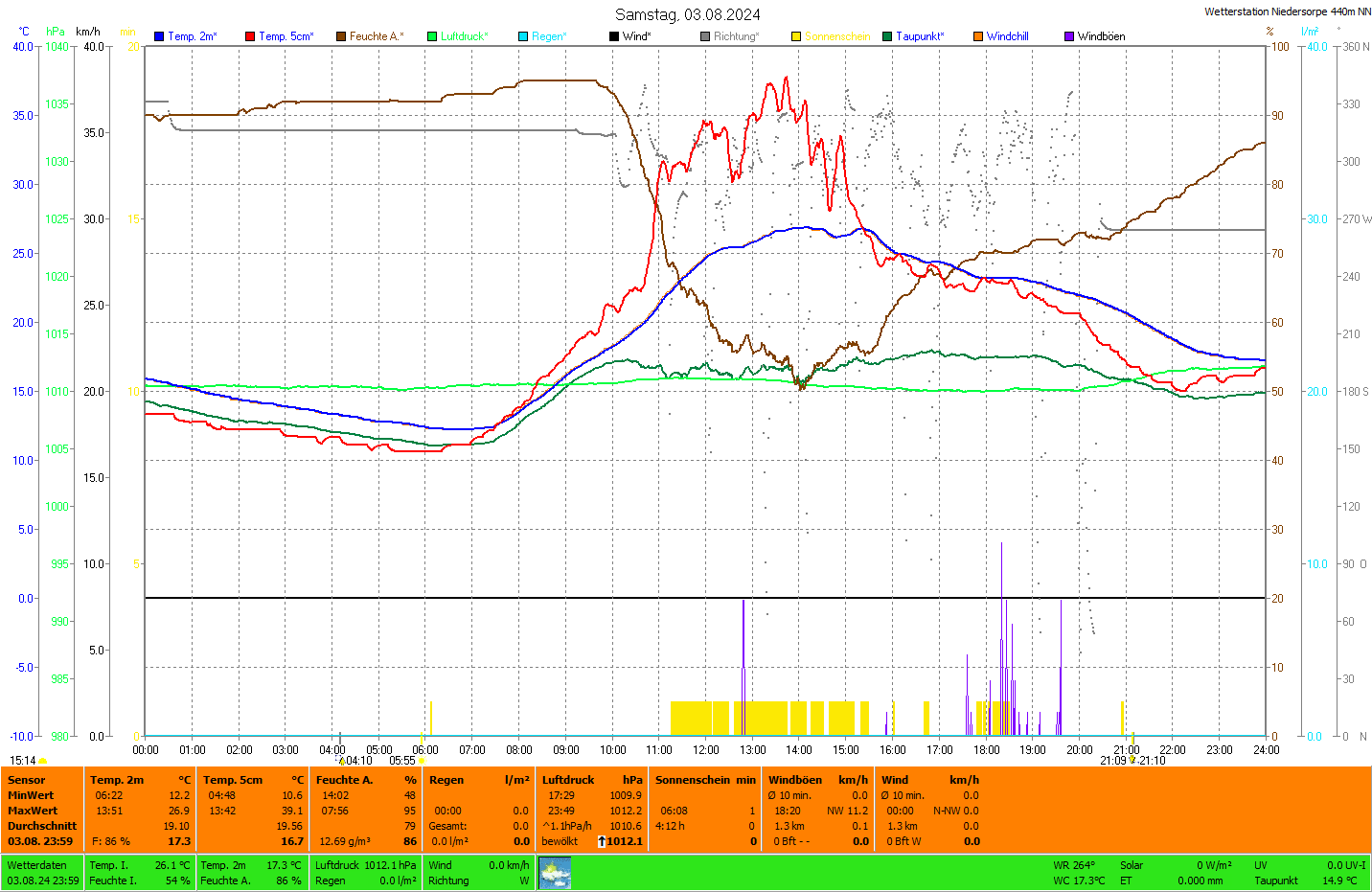
Task: Select the Taupunkt legend label
Action: click(919, 36)
